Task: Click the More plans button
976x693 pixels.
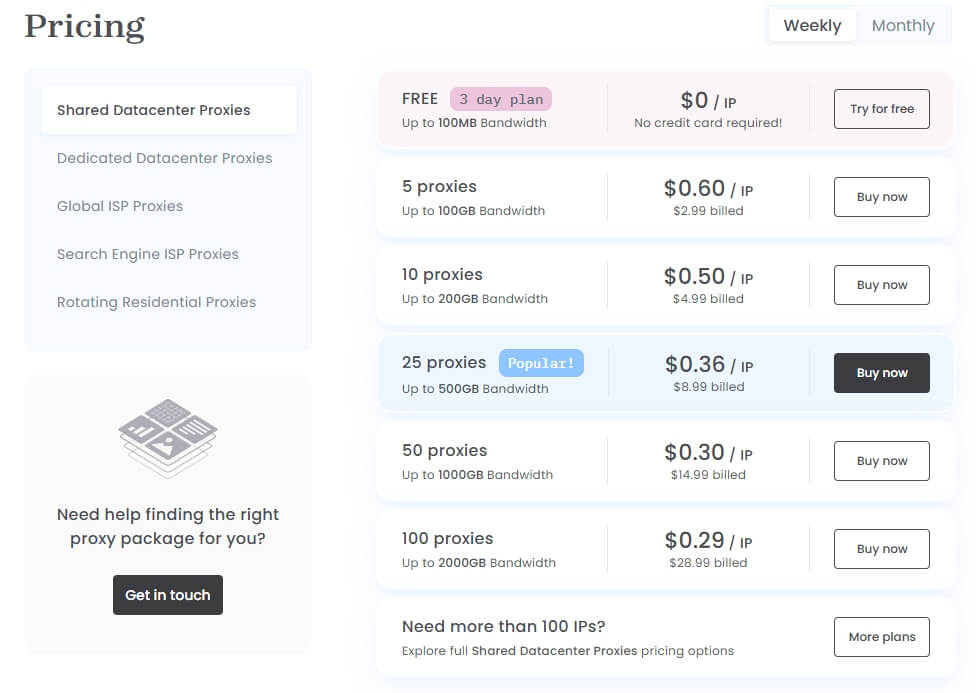Action: click(882, 637)
